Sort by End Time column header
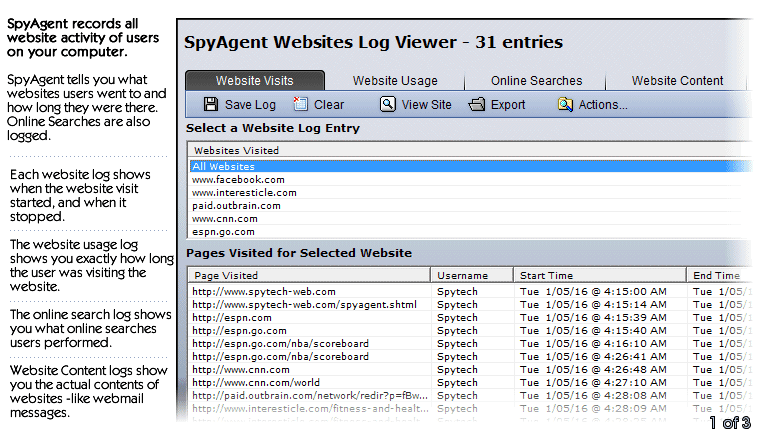 coord(720,275)
